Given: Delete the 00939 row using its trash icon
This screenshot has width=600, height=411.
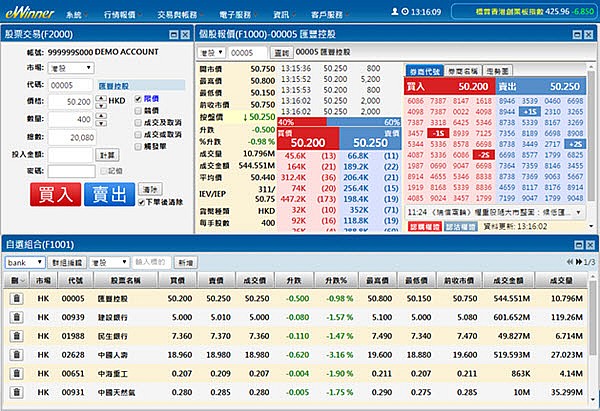Looking at the screenshot, I should point(16,317).
